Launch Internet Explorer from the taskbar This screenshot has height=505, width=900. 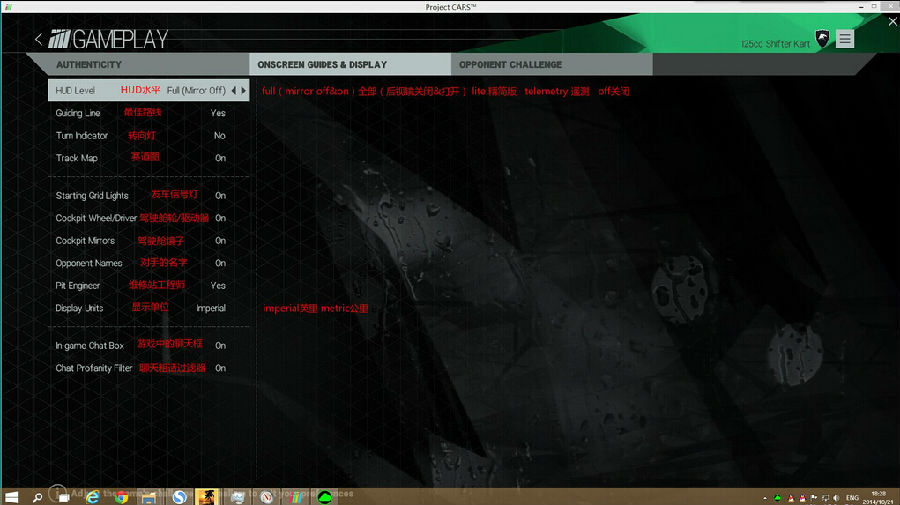(x=92, y=497)
